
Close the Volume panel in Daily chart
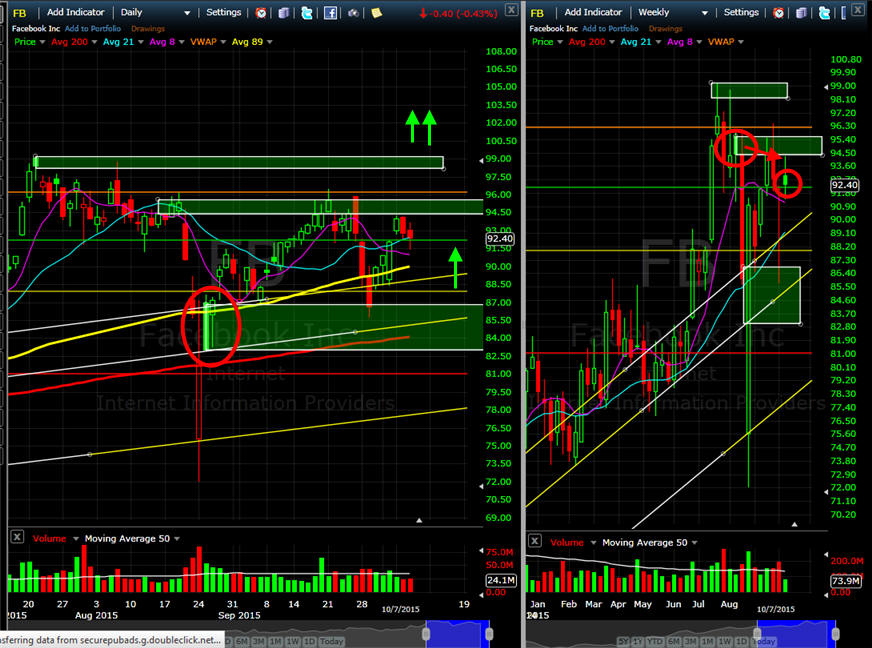point(17,537)
